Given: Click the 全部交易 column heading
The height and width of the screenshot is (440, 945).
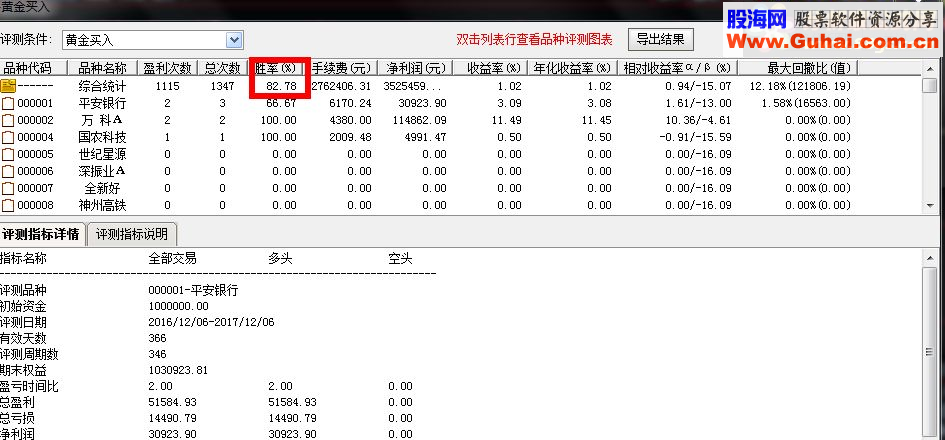Looking at the screenshot, I should 172,259.
